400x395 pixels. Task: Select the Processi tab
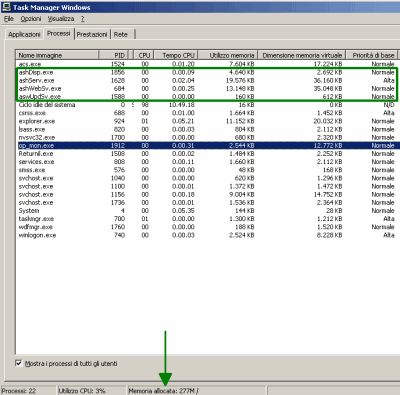coord(59,33)
